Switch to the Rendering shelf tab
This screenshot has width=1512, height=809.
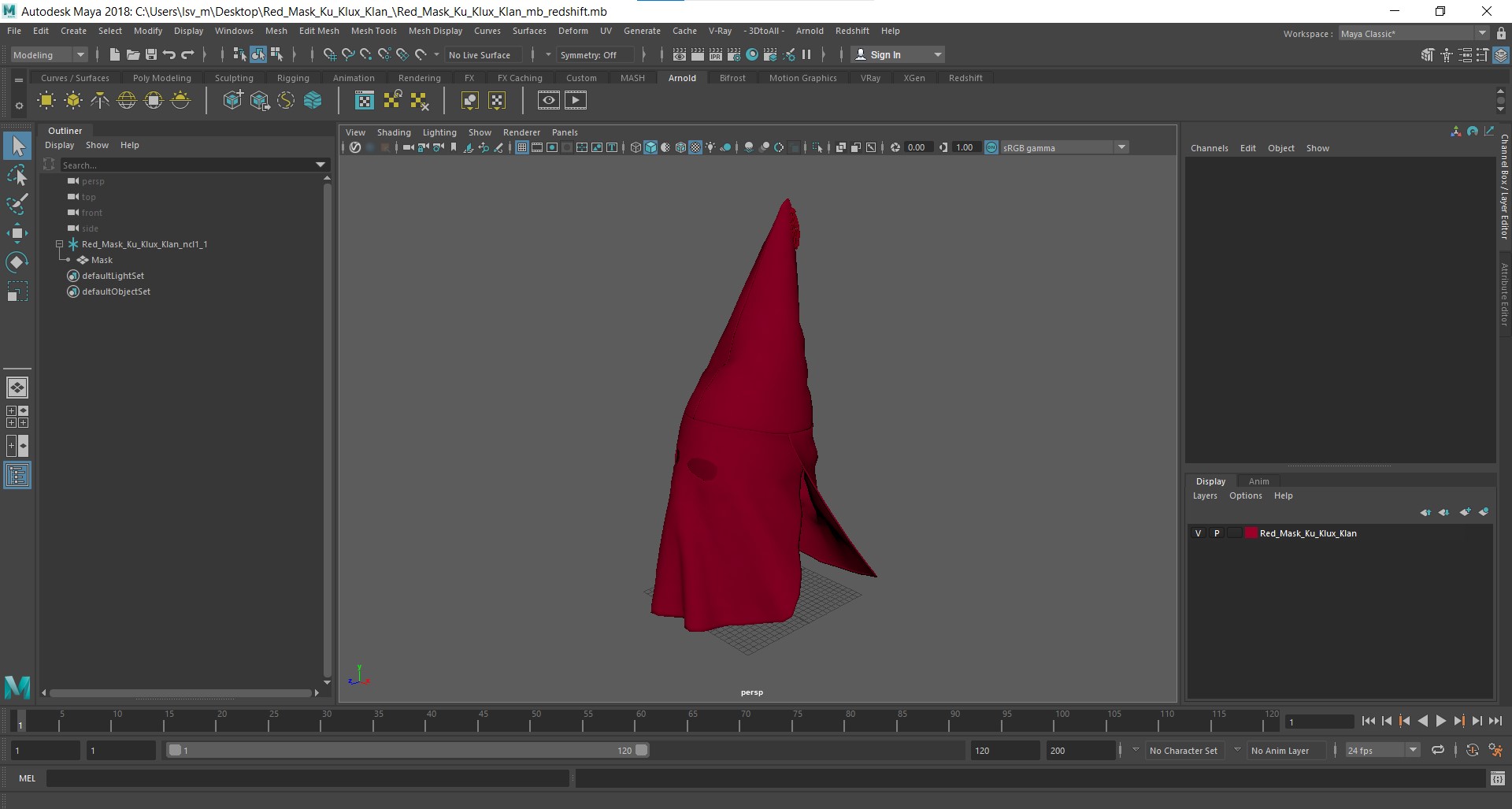pos(419,78)
